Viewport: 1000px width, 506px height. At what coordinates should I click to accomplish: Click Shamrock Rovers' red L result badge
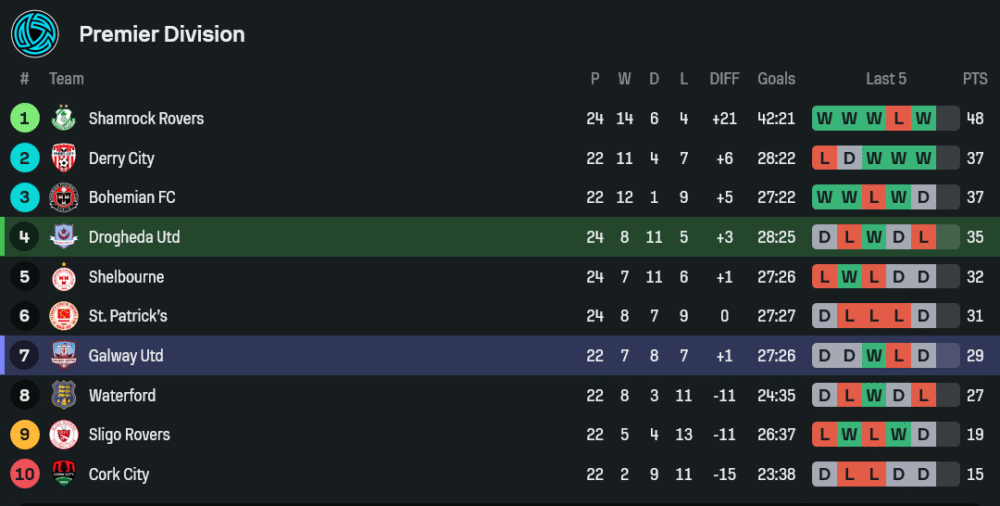point(899,118)
